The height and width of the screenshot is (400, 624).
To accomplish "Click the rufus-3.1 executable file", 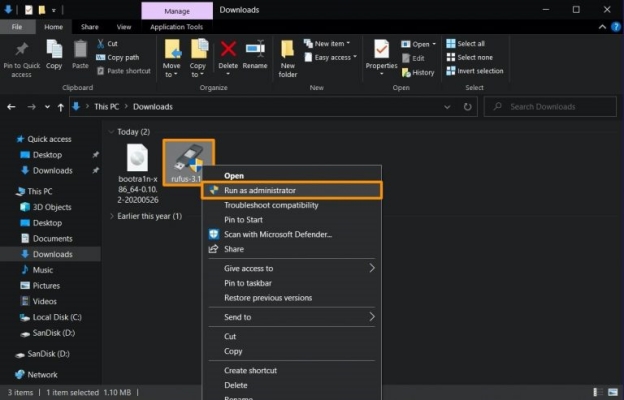I will pos(187,160).
